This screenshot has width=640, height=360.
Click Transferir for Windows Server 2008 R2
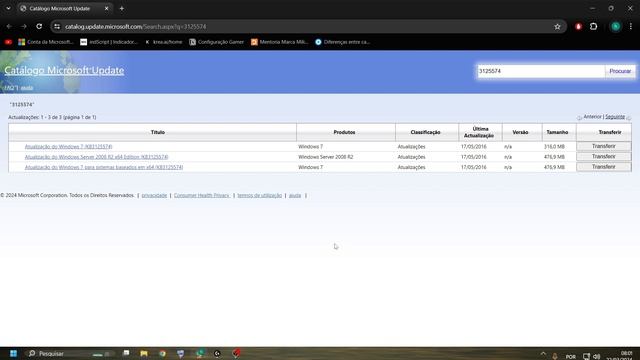point(603,157)
